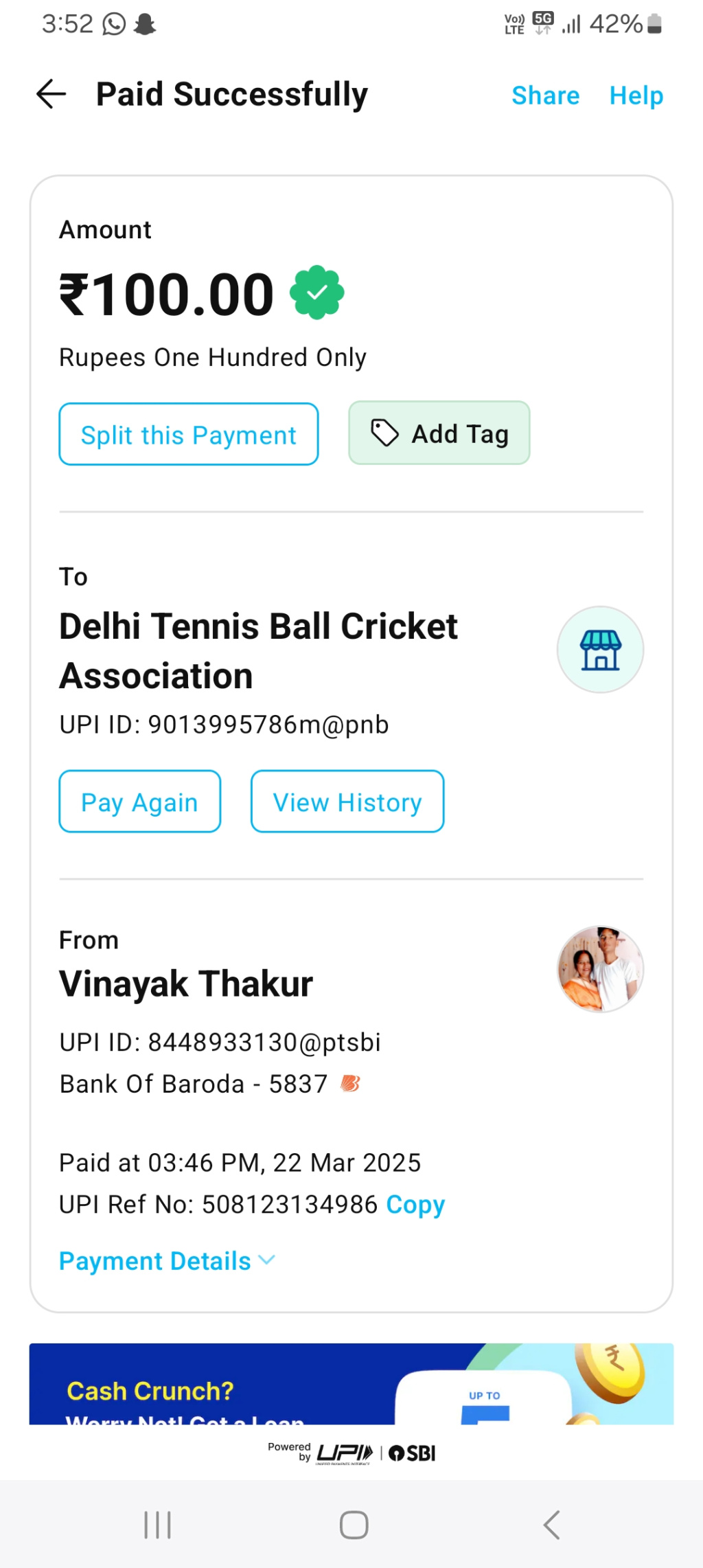Tap the WhatsApp notification icon in status bar

click(x=114, y=24)
